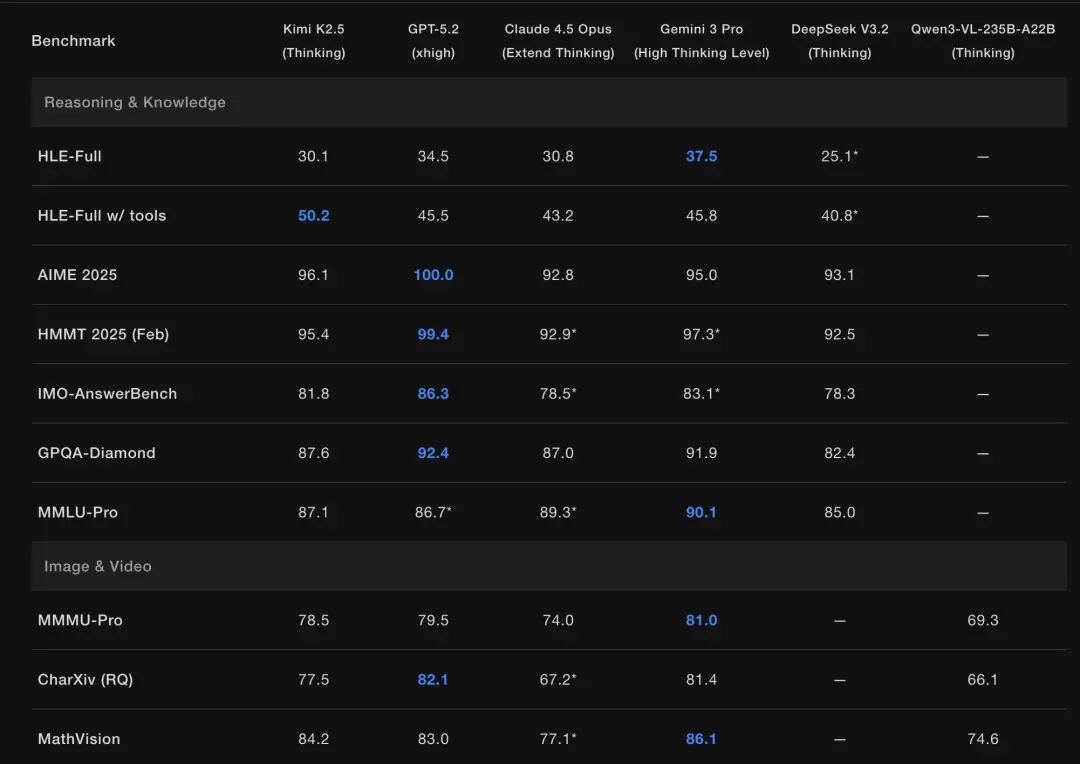
Task: Click the MMMU-Pro row label
Action: pos(80,620)
